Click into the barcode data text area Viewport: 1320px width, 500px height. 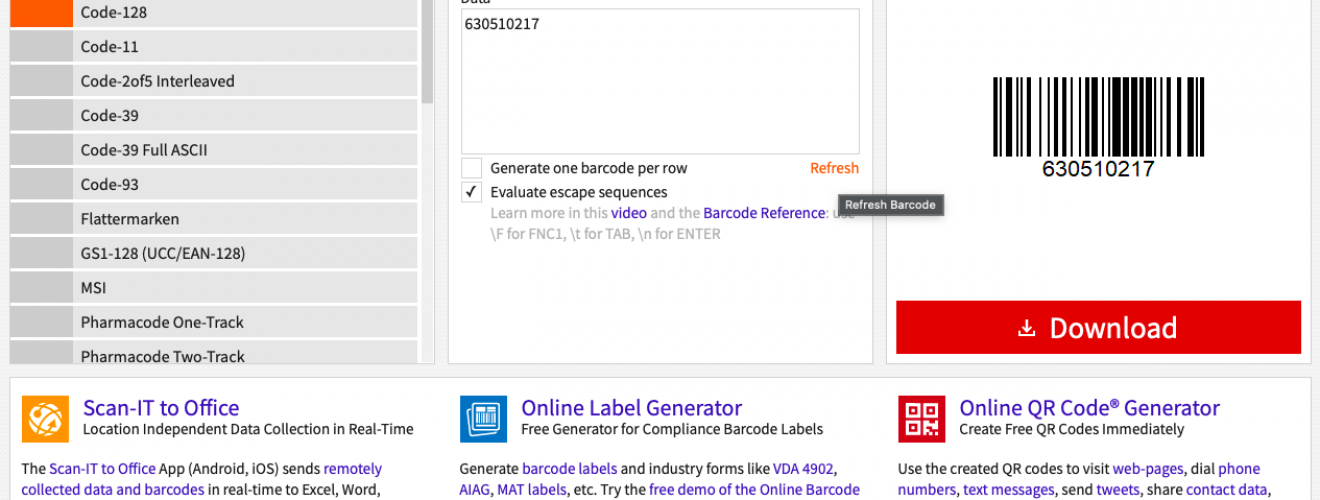point(660,81)
